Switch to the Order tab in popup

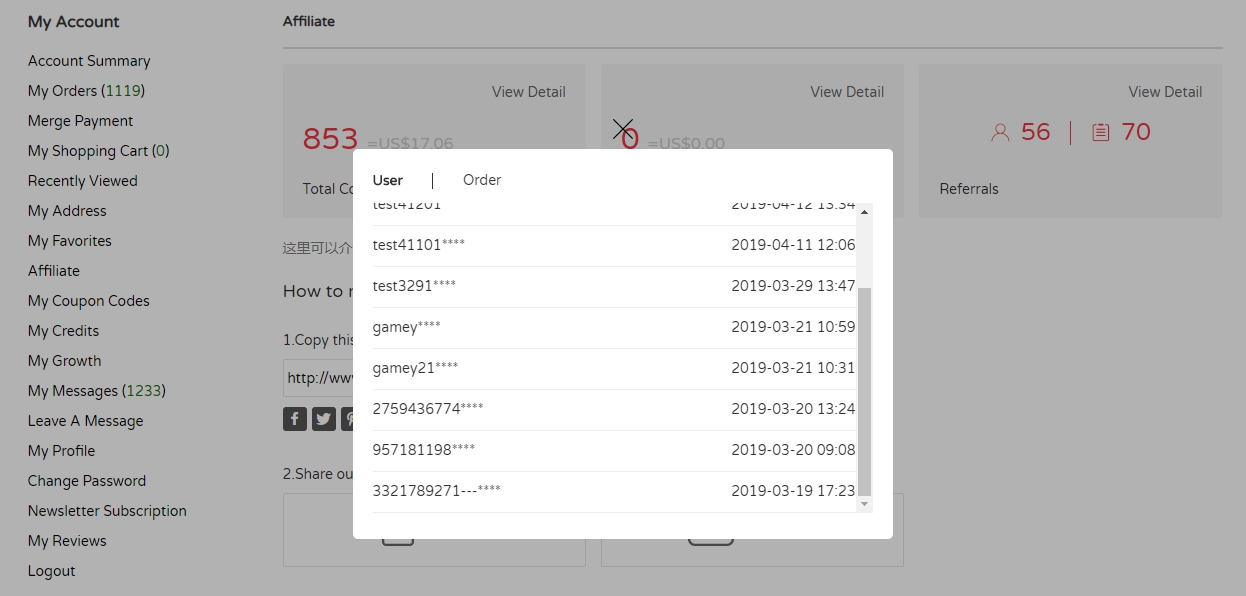[x=482, y=180]
